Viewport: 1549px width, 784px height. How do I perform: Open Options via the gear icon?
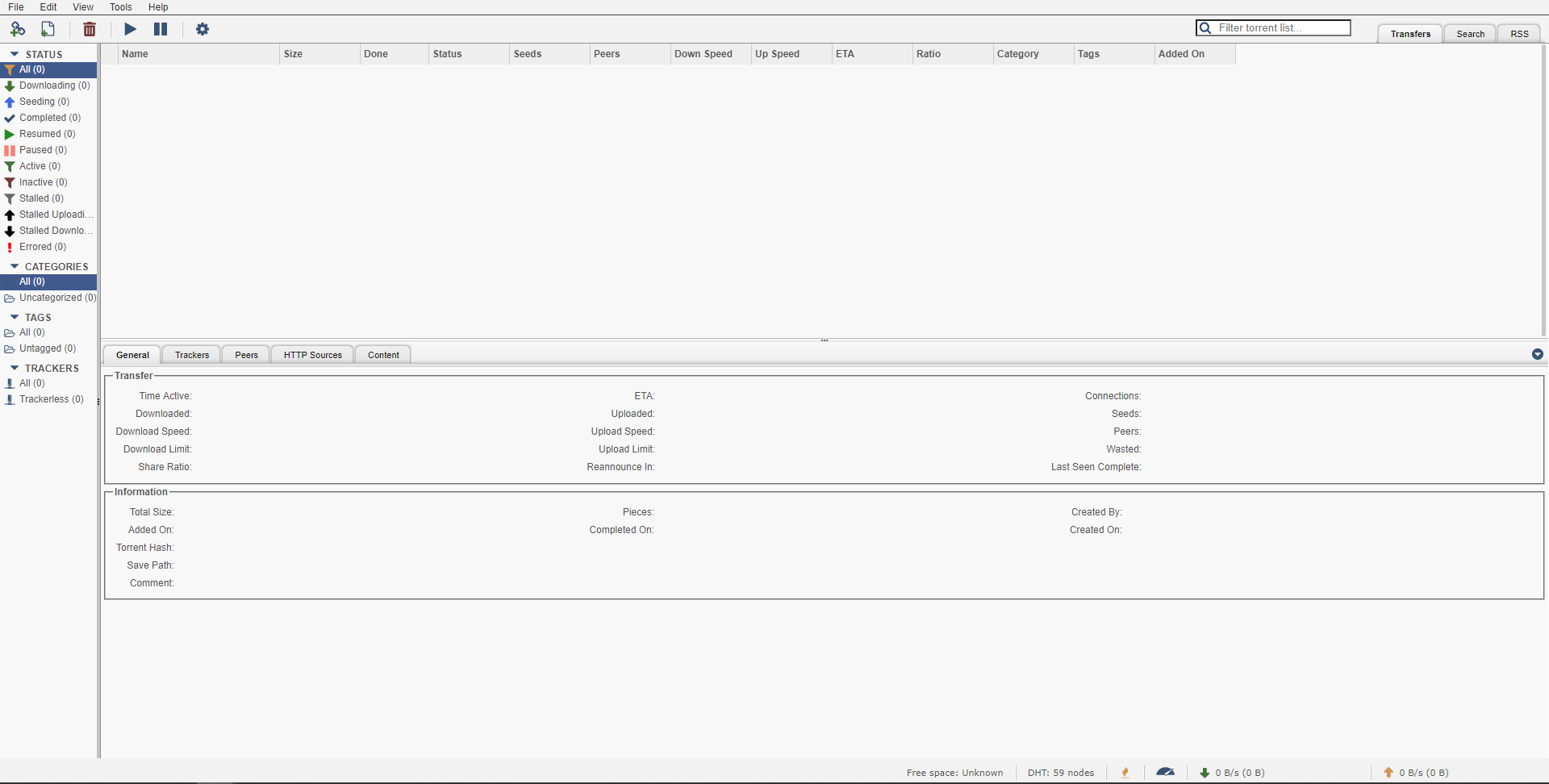(202, 29)
